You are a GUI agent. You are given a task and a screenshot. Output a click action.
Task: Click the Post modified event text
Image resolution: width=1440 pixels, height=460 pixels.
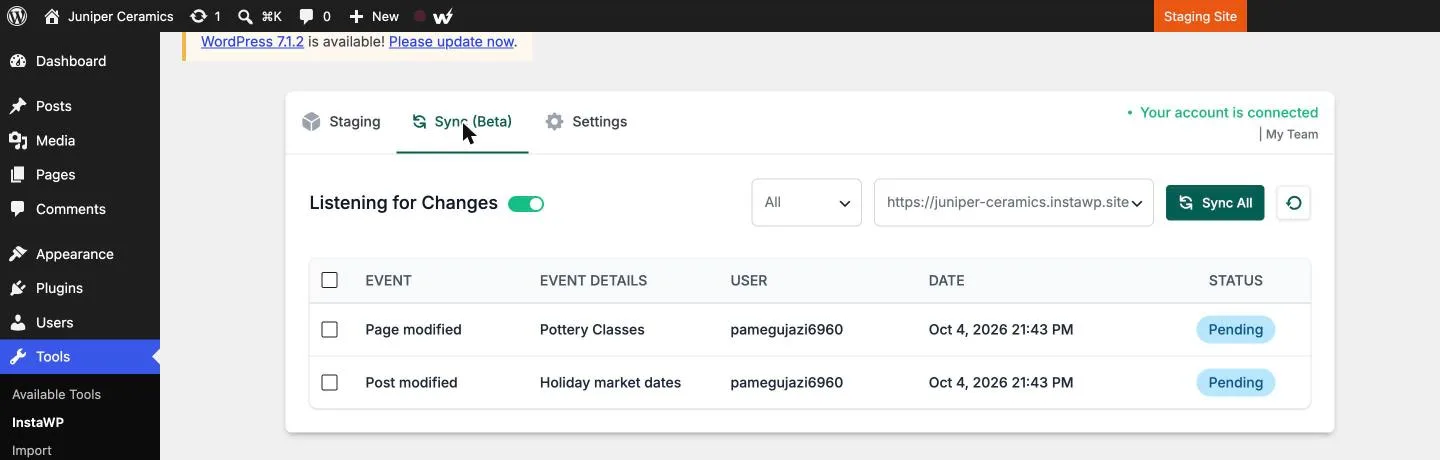(x=412, y=382)
